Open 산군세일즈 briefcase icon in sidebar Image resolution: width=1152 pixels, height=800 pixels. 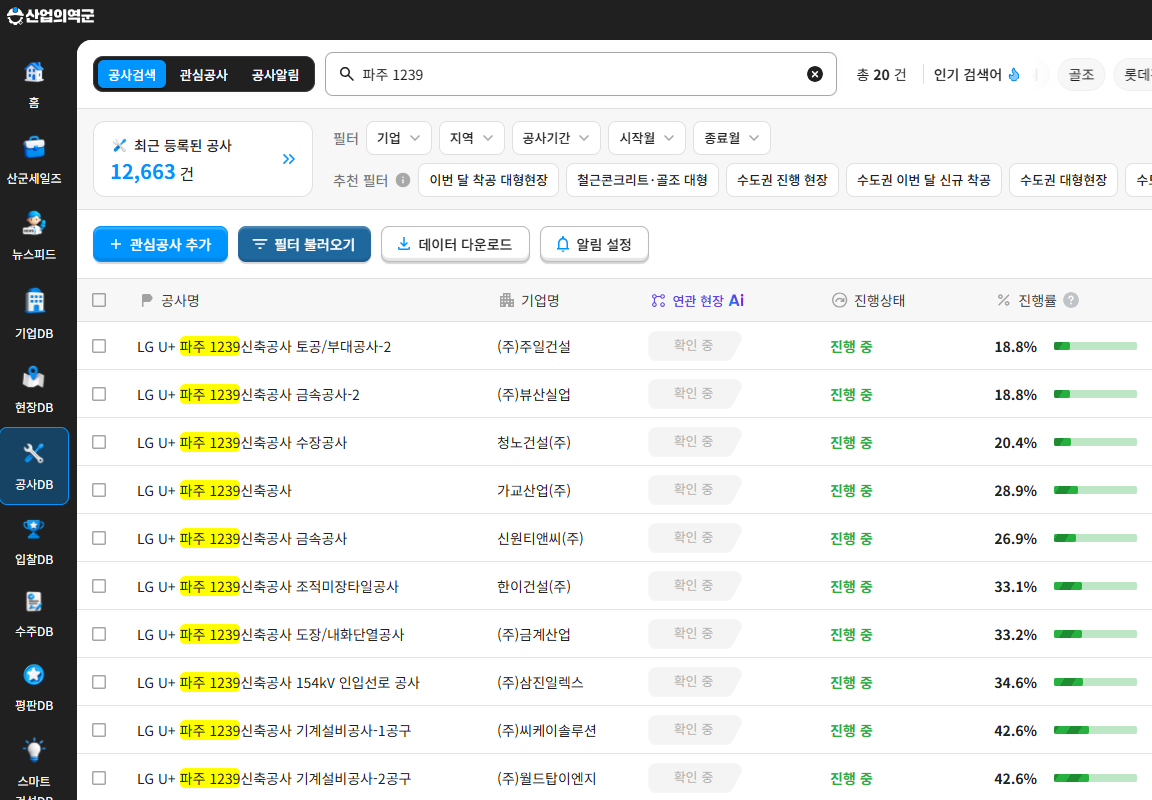click(34, 147)
